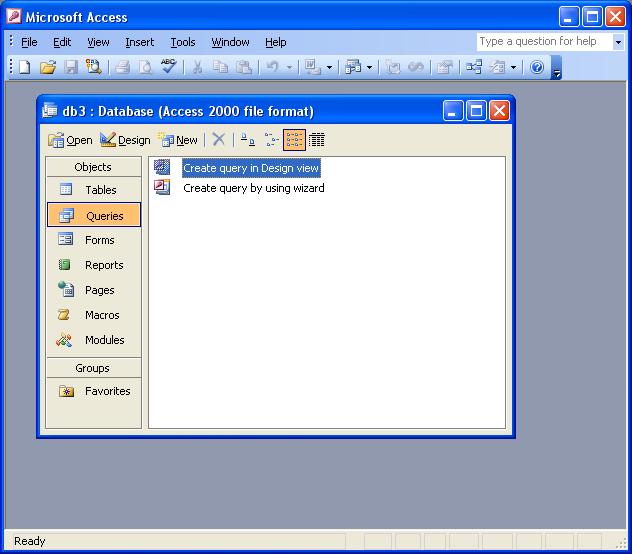
Task: Select Reports in Objects list
Action: [93, 265]
